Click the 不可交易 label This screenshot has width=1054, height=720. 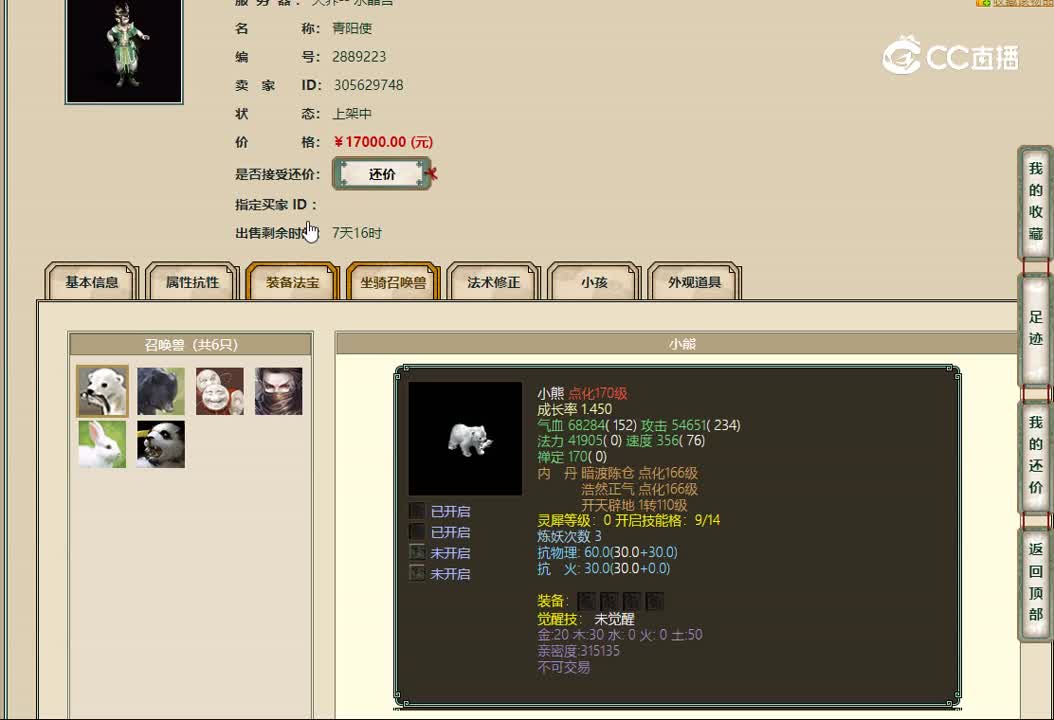[563, 668]
